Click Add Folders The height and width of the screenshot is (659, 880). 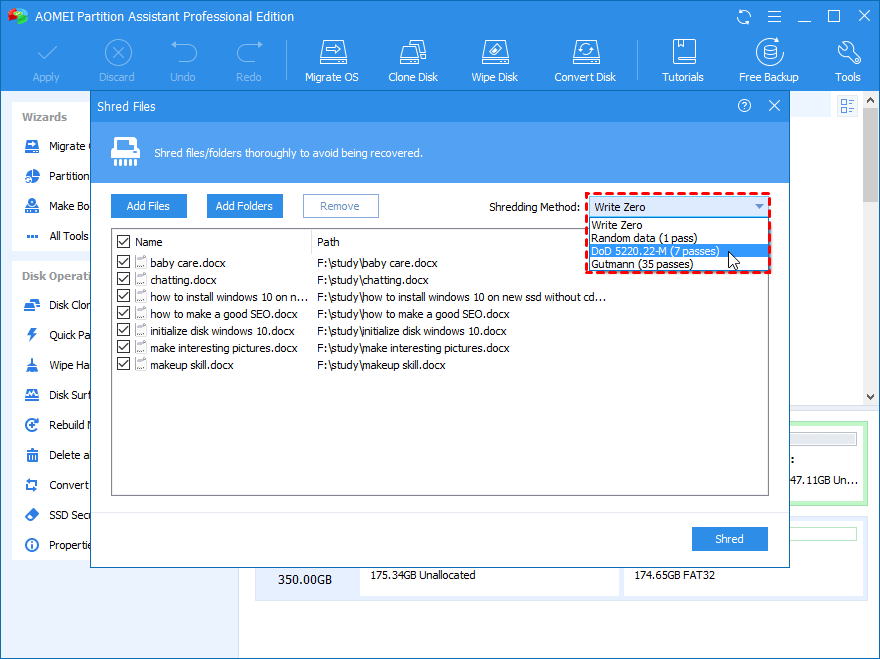244,205
